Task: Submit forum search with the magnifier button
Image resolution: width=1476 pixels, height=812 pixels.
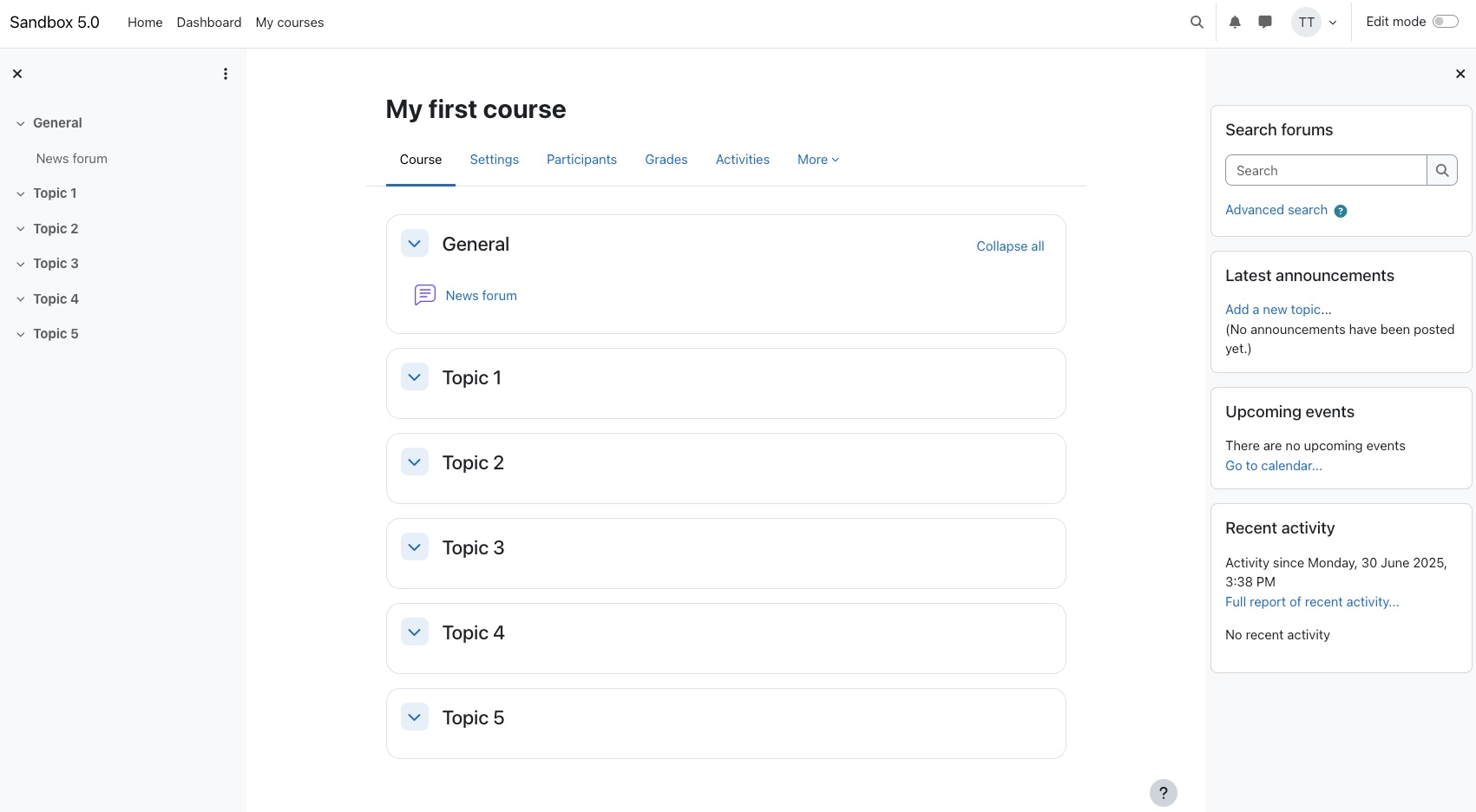Action: (1442, 170)
